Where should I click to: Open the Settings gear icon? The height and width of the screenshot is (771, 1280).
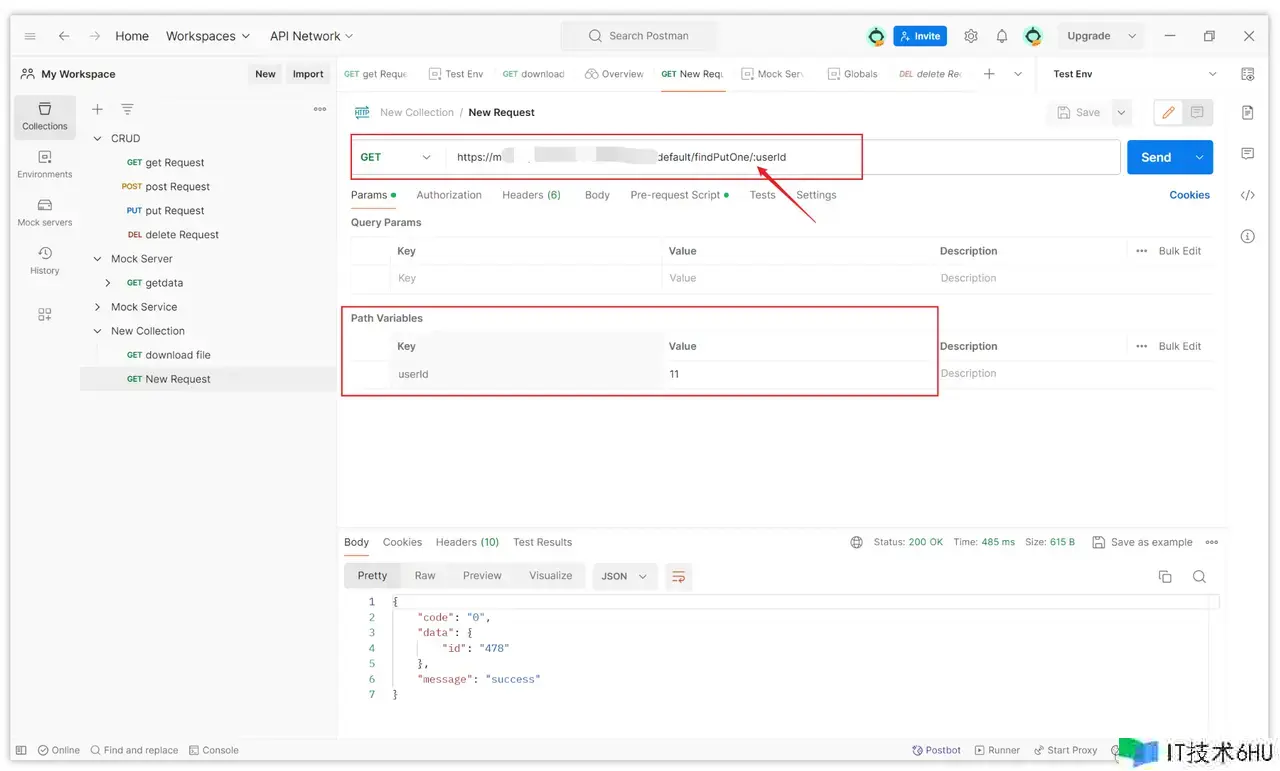[x=971, y=36]
